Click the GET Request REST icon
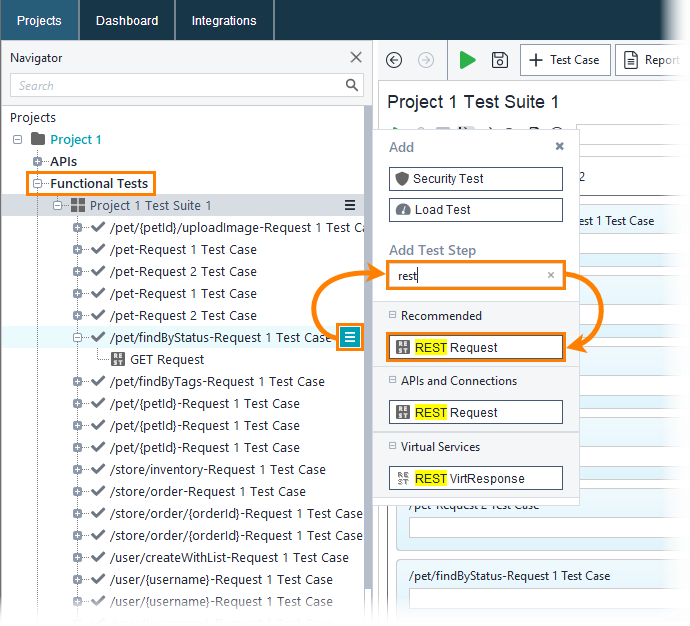This screenshot has width=690, height=626. click(117, 359)
